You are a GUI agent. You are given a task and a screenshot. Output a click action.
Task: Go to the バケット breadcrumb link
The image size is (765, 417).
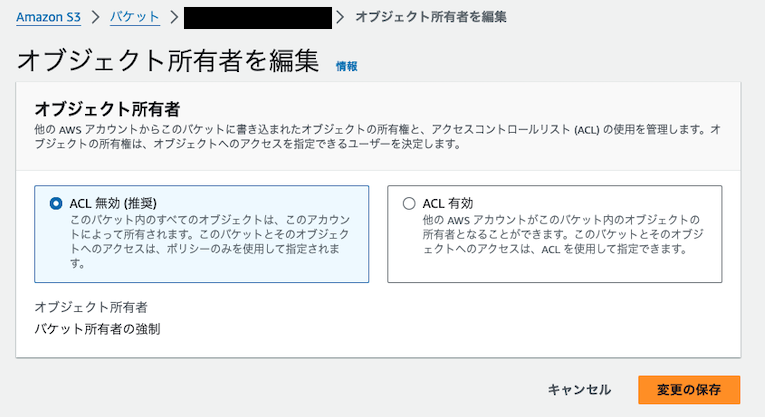tap(135, 17)
